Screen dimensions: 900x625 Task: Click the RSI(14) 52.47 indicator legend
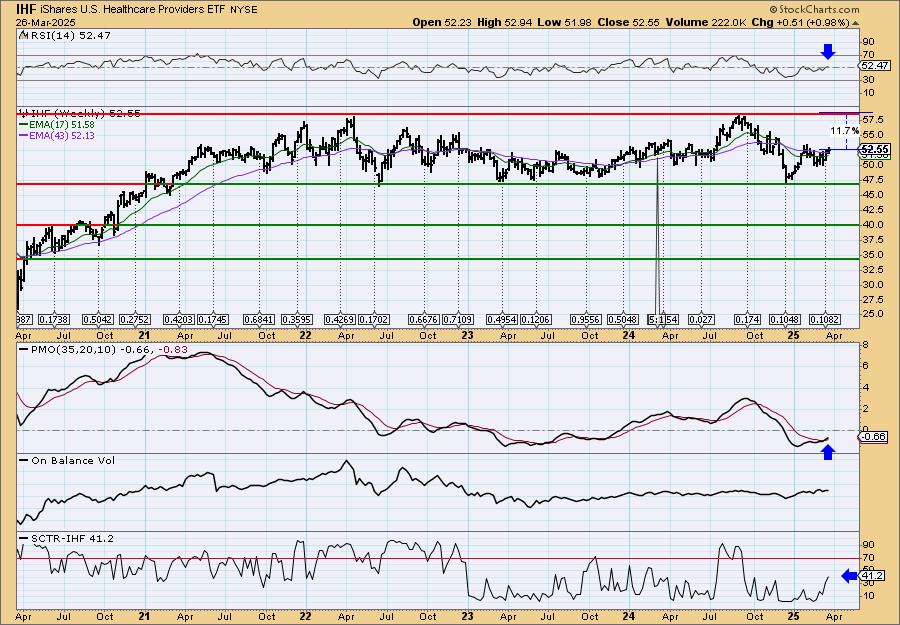[65, 35]
